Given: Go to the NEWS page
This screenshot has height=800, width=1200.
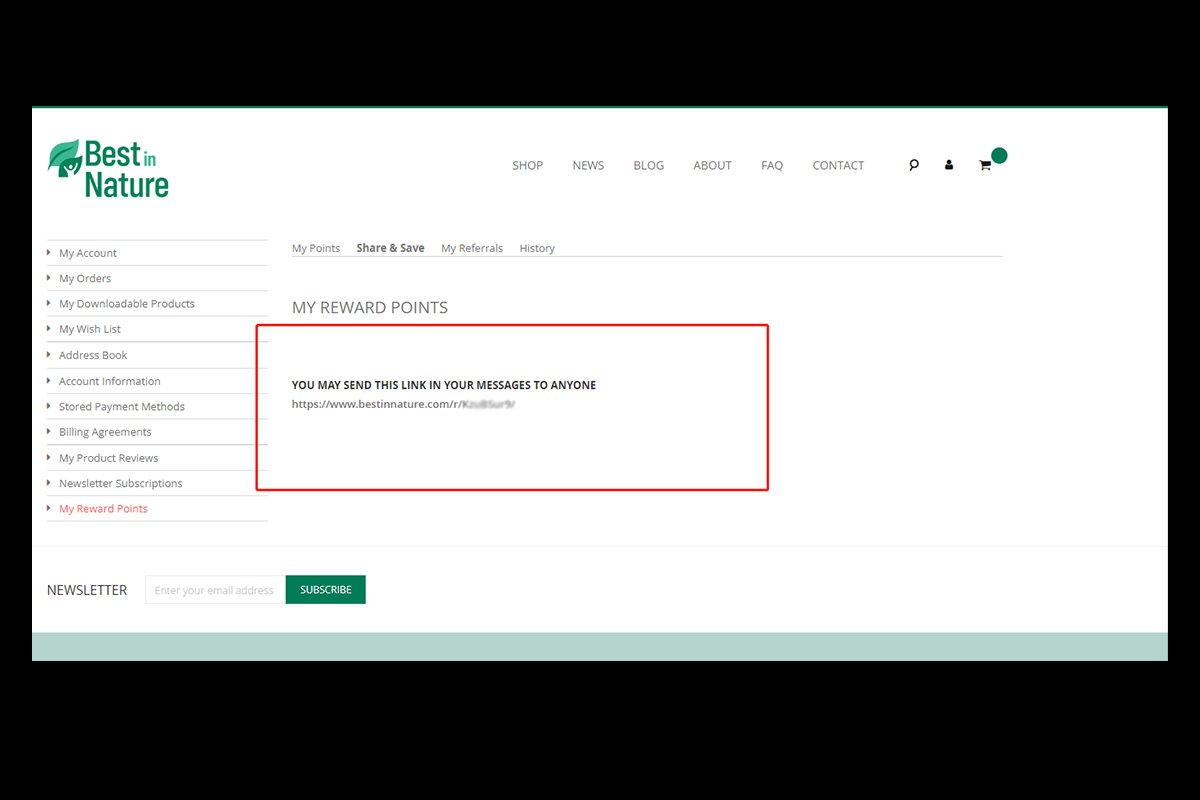Looking at the screenshot, I should pos(588,165).
